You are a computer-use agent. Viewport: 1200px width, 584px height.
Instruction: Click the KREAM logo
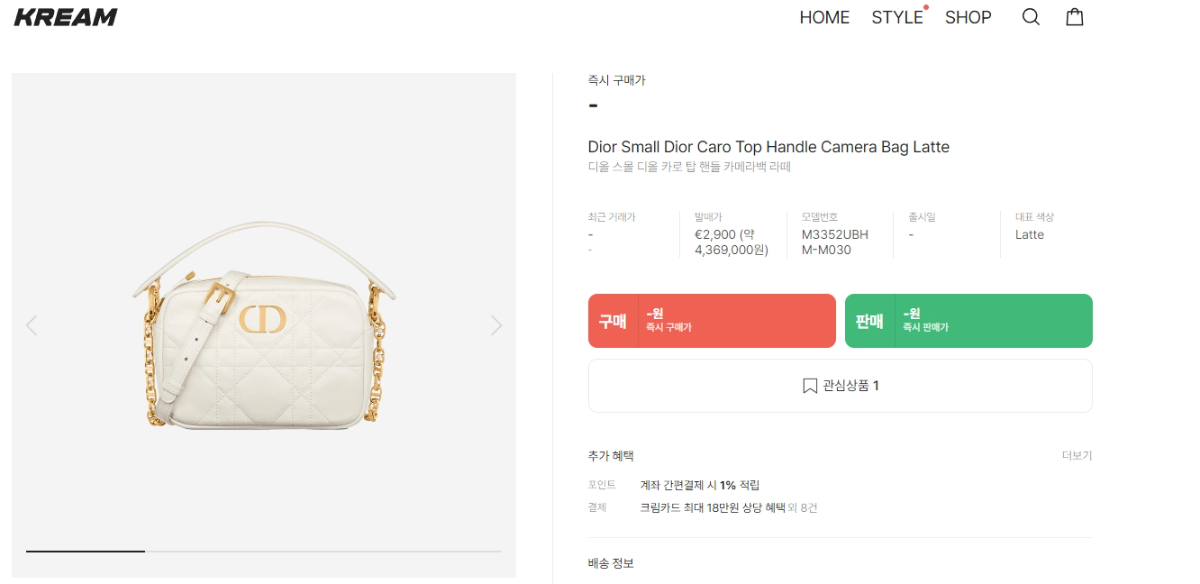pos(66,17)
